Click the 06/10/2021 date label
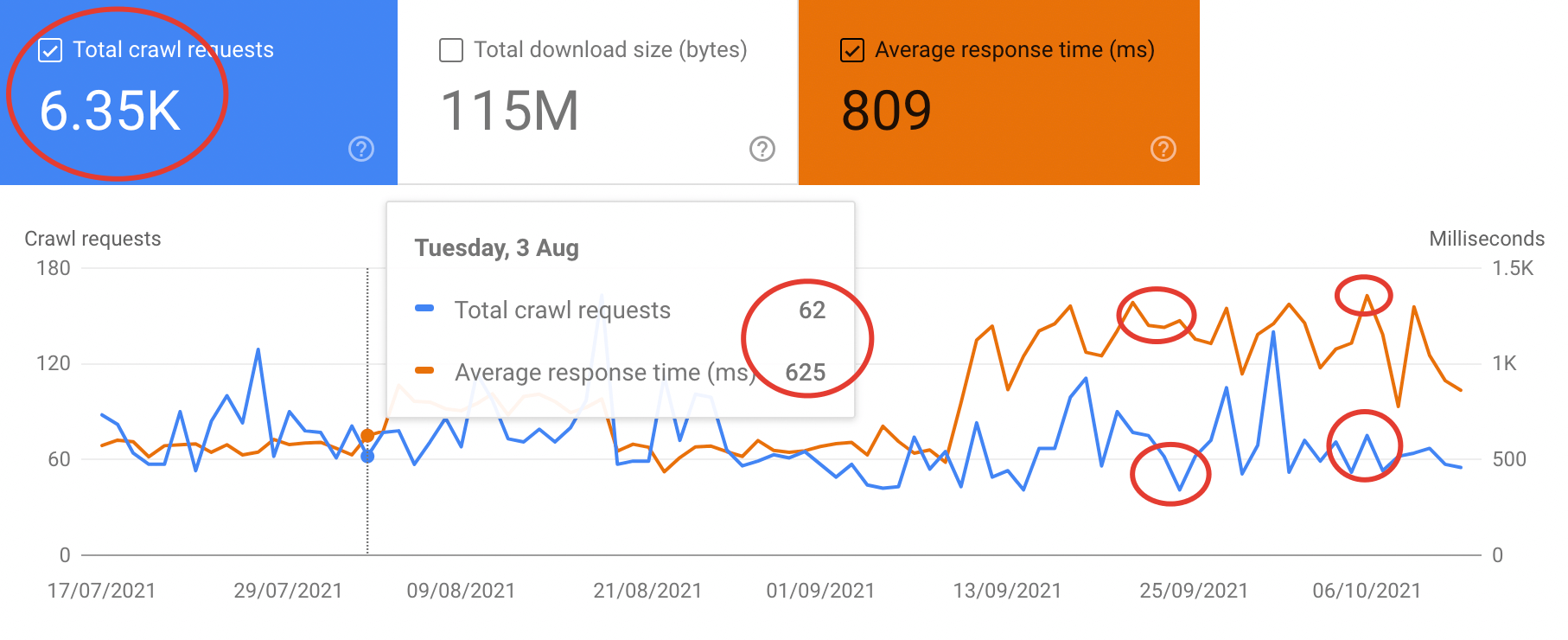 tap(1367, 591)
